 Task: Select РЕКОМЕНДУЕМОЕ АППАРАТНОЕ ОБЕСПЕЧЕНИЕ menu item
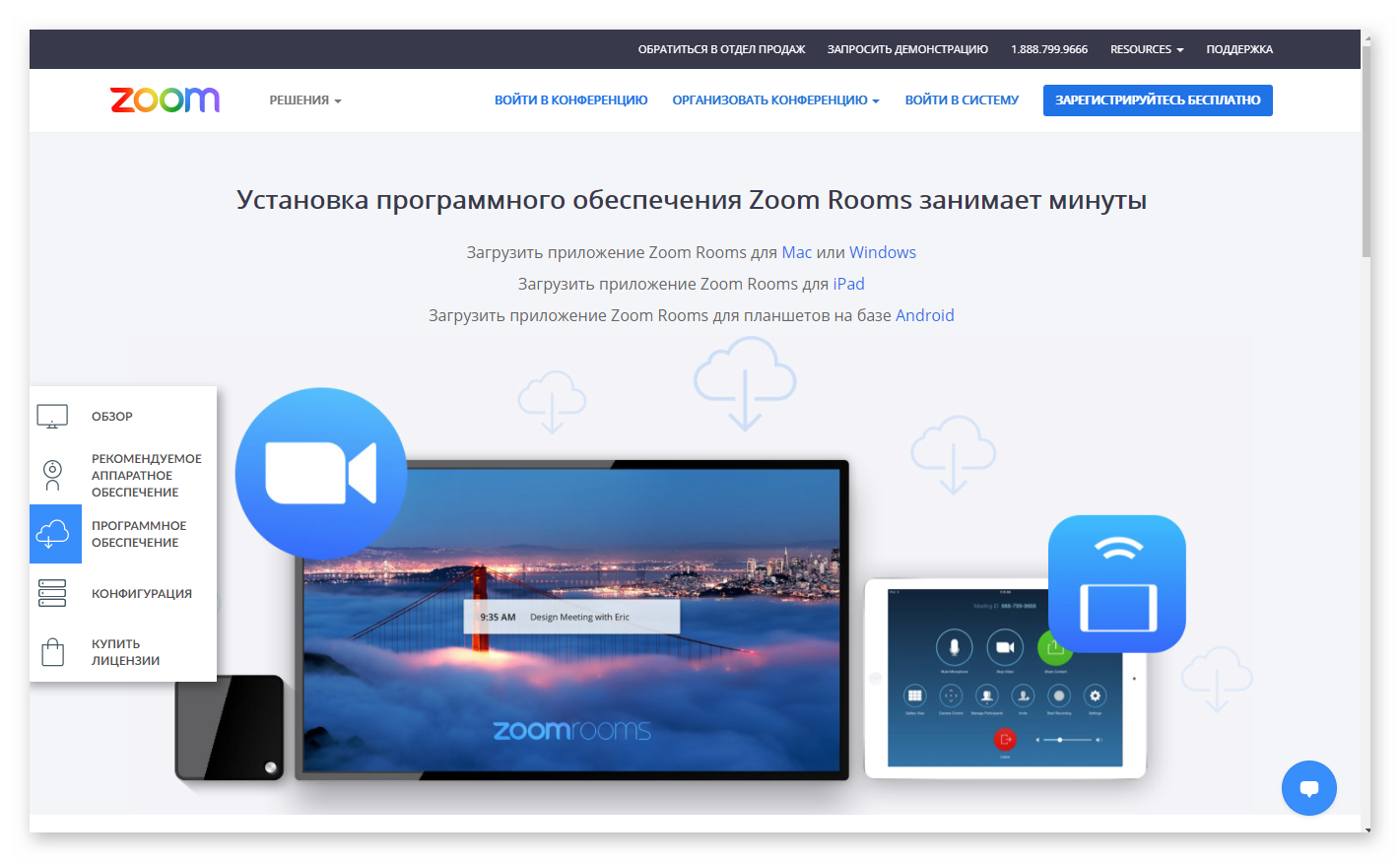pyautogui.click(x=147, y=475)
